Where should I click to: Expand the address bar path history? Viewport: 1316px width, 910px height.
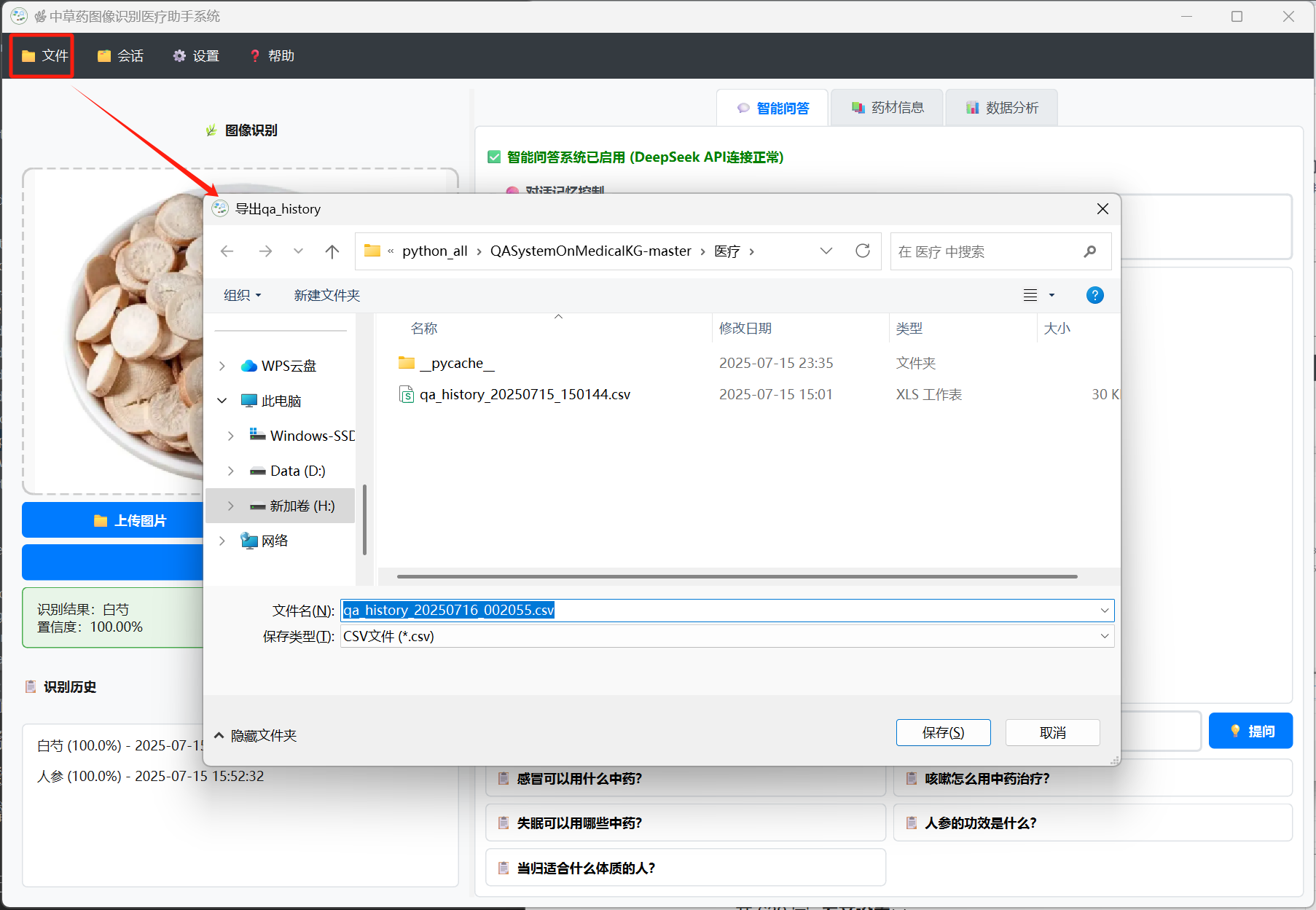click(x=826, y=251)
